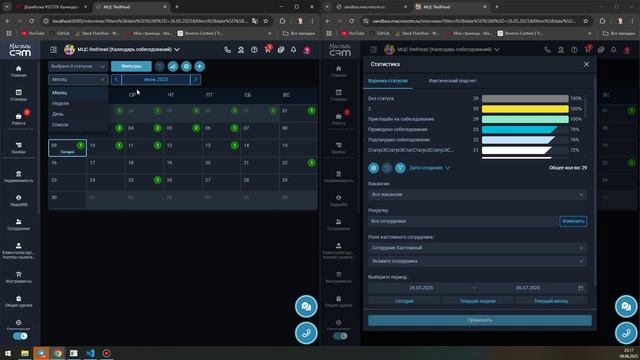Toggle the theme switch at bottom of right sidebar
Viewport: 640px width, 360px height.
(x=340, y=336)
